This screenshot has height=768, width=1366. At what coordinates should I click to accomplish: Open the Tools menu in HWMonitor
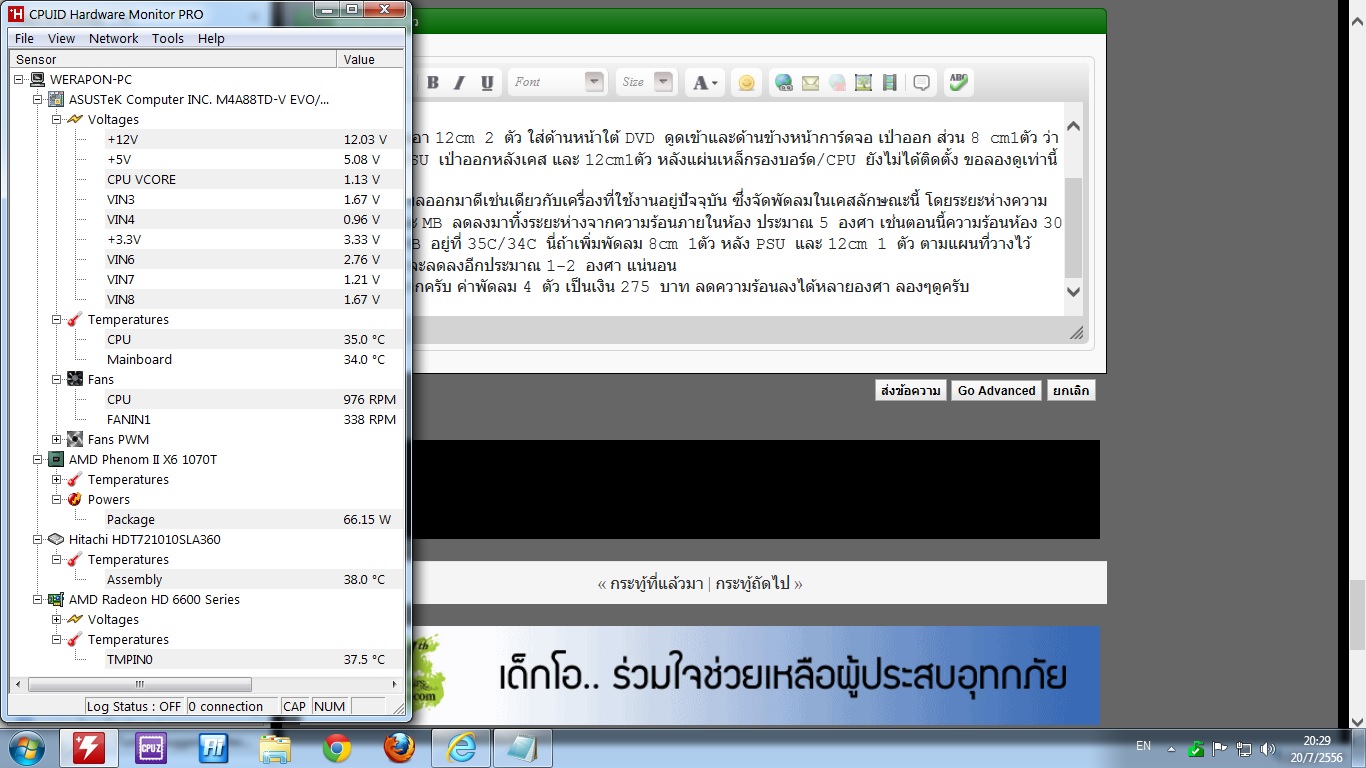(x=168, y=38)
